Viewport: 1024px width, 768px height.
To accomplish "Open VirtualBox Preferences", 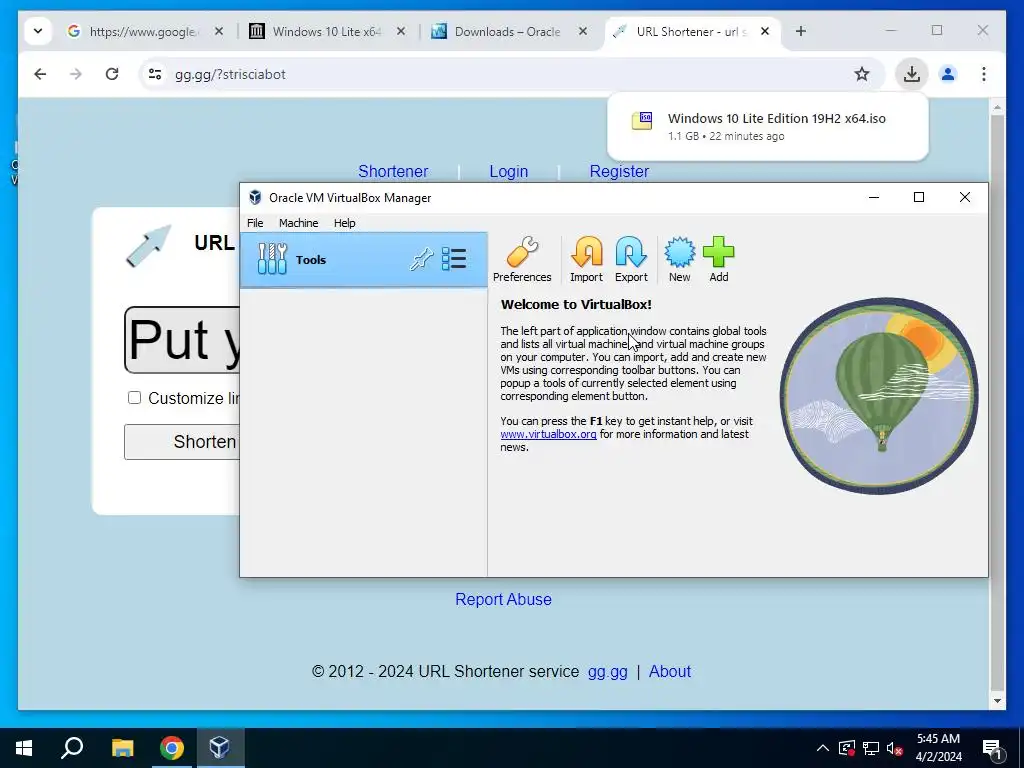I will pos(522,259).
